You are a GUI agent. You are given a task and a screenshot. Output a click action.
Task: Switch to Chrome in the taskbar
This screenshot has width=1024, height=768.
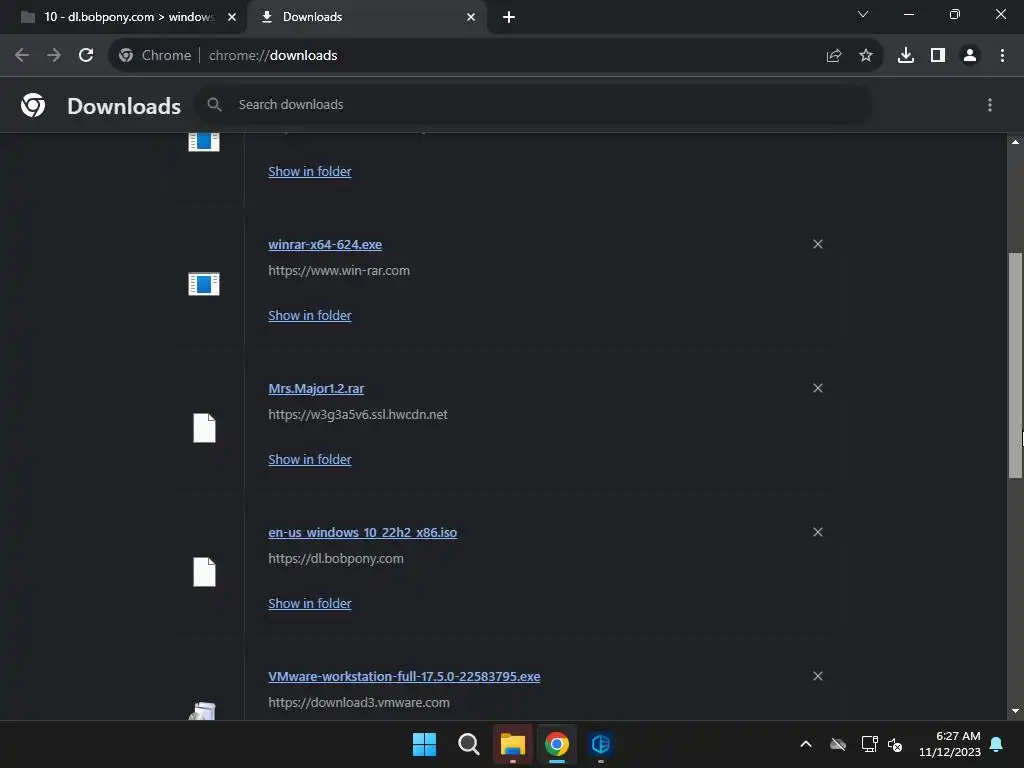point(556,744)
